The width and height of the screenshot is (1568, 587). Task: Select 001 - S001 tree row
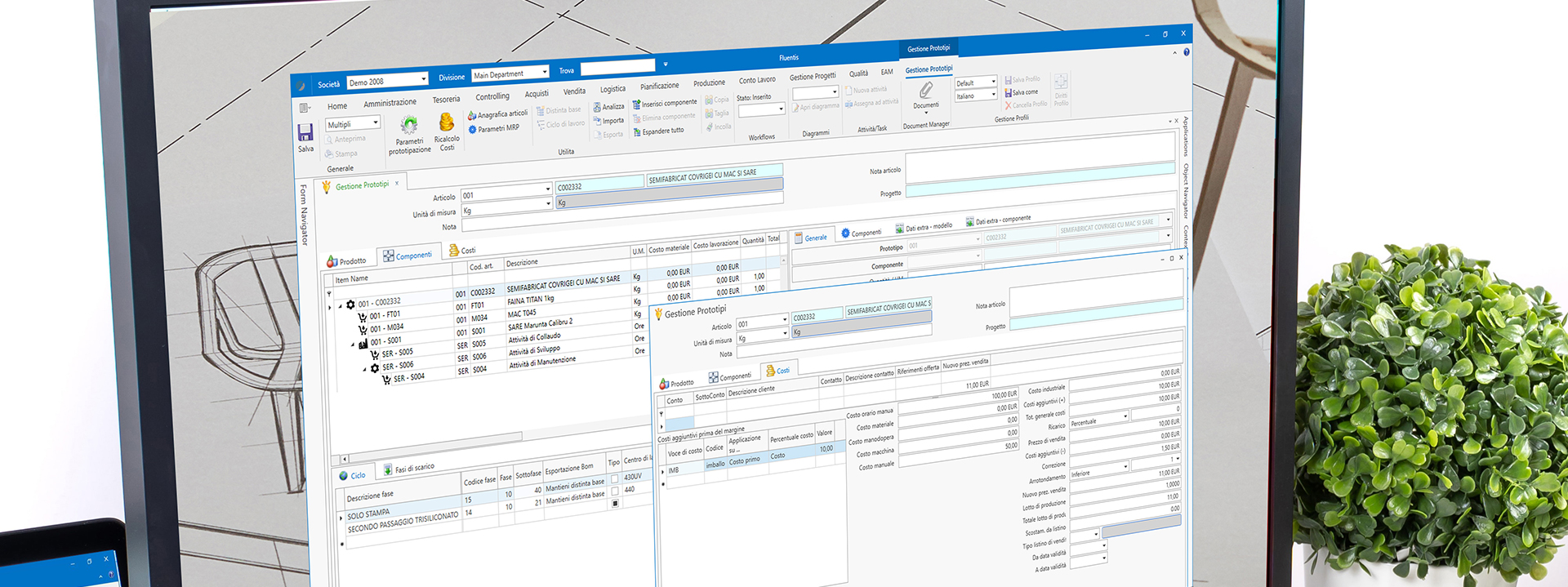384,341
